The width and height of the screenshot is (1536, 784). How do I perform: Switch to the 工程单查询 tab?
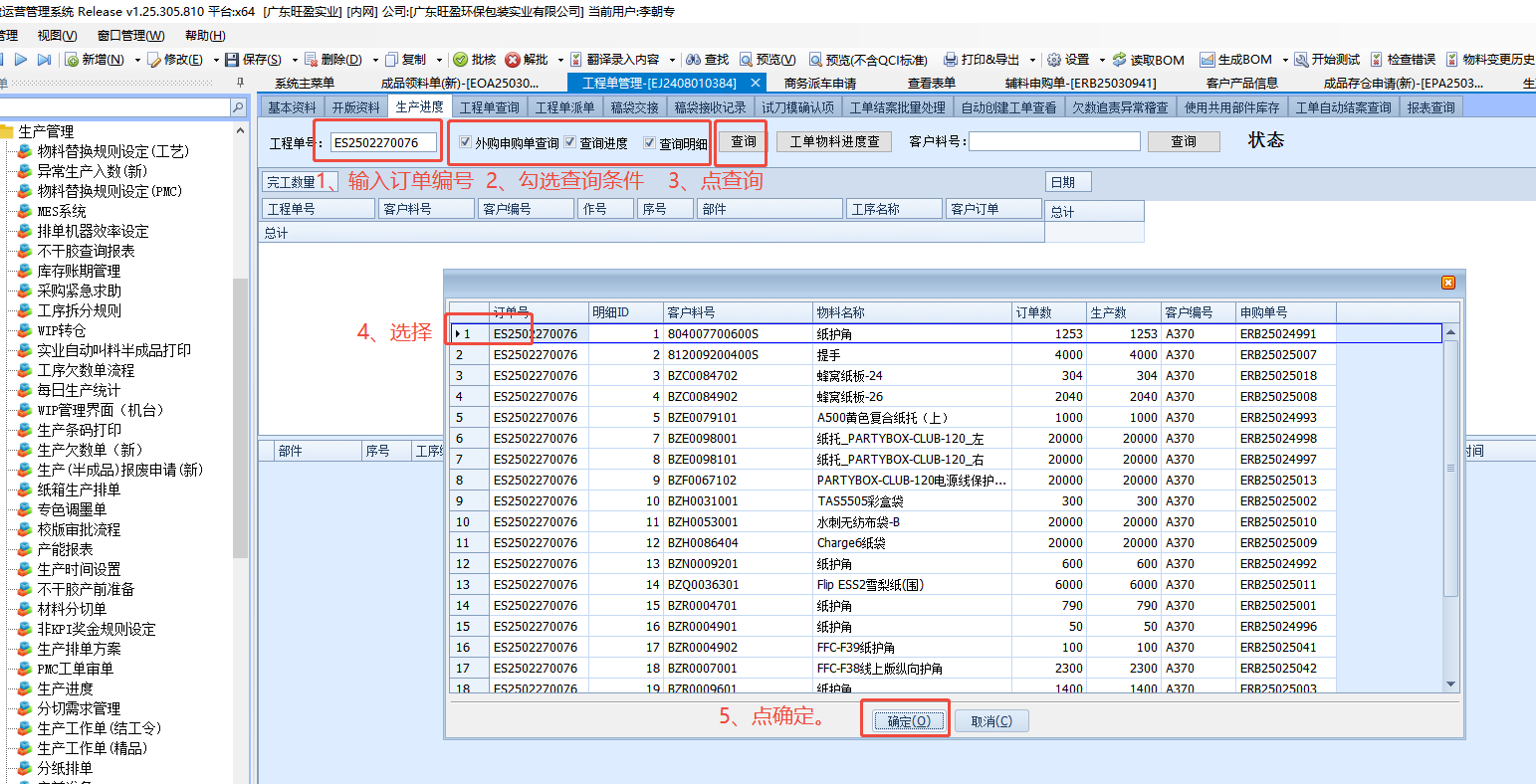(490, 107)
